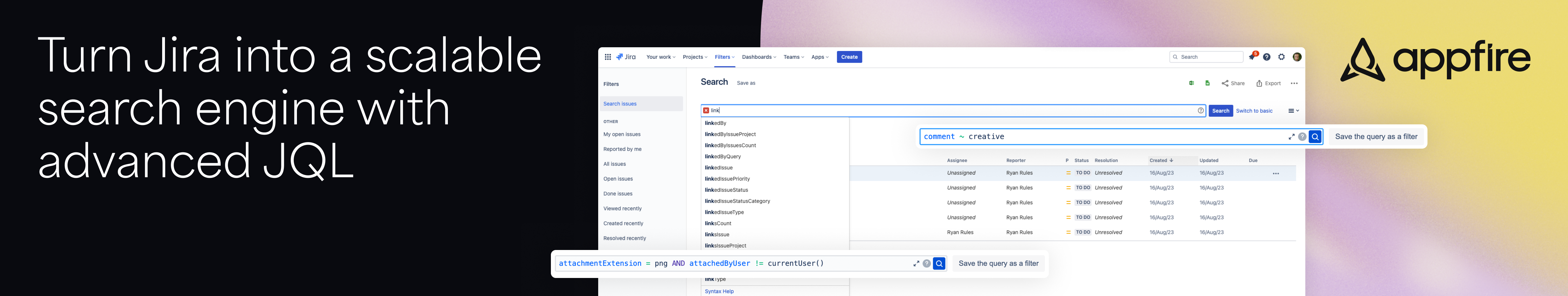Open row actions menu on highlighted issue
The height and width of the screenshot is (296, 1568).
tap(1276, 174)
